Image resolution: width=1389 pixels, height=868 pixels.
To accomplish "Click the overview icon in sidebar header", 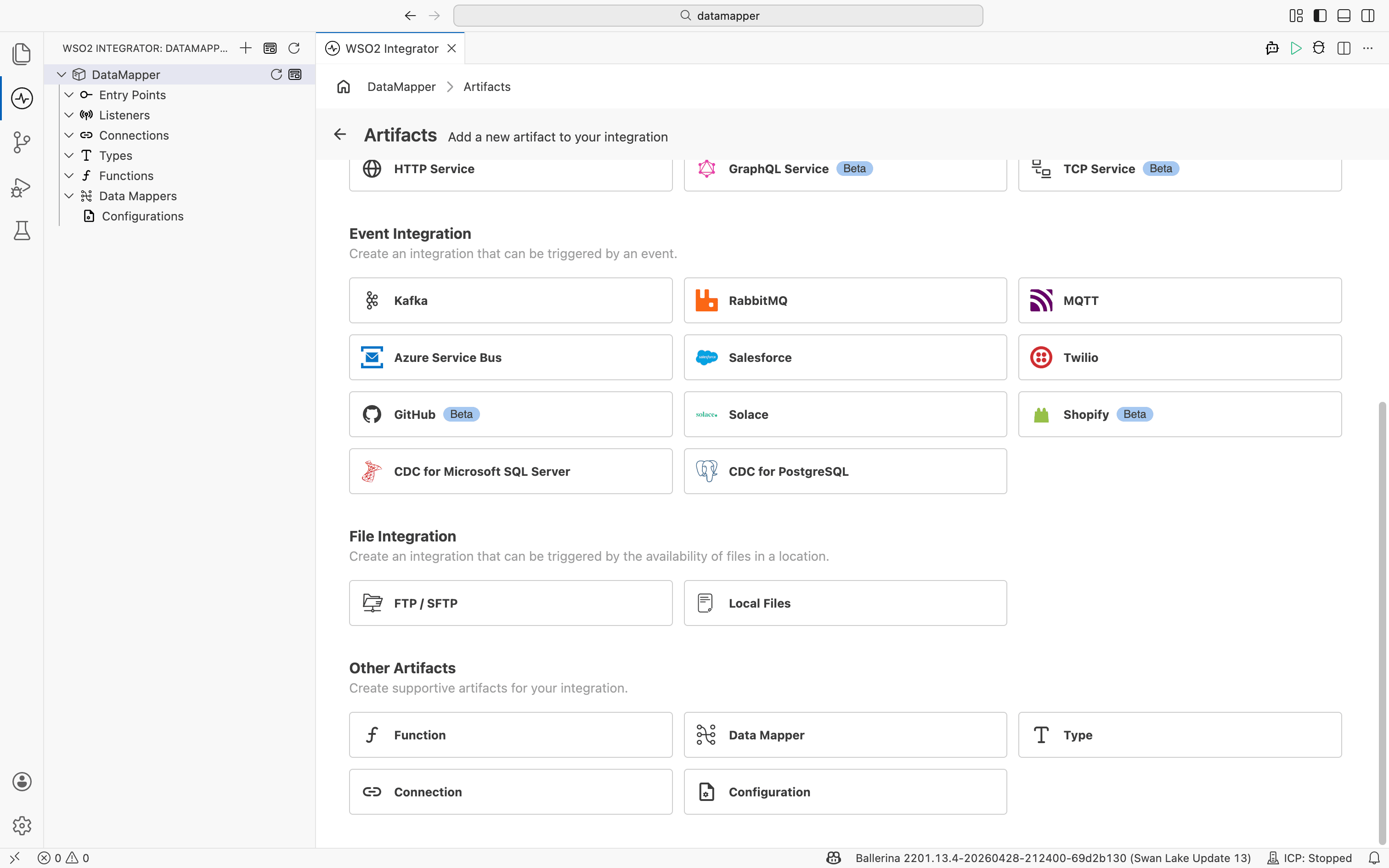I will 270,48.
